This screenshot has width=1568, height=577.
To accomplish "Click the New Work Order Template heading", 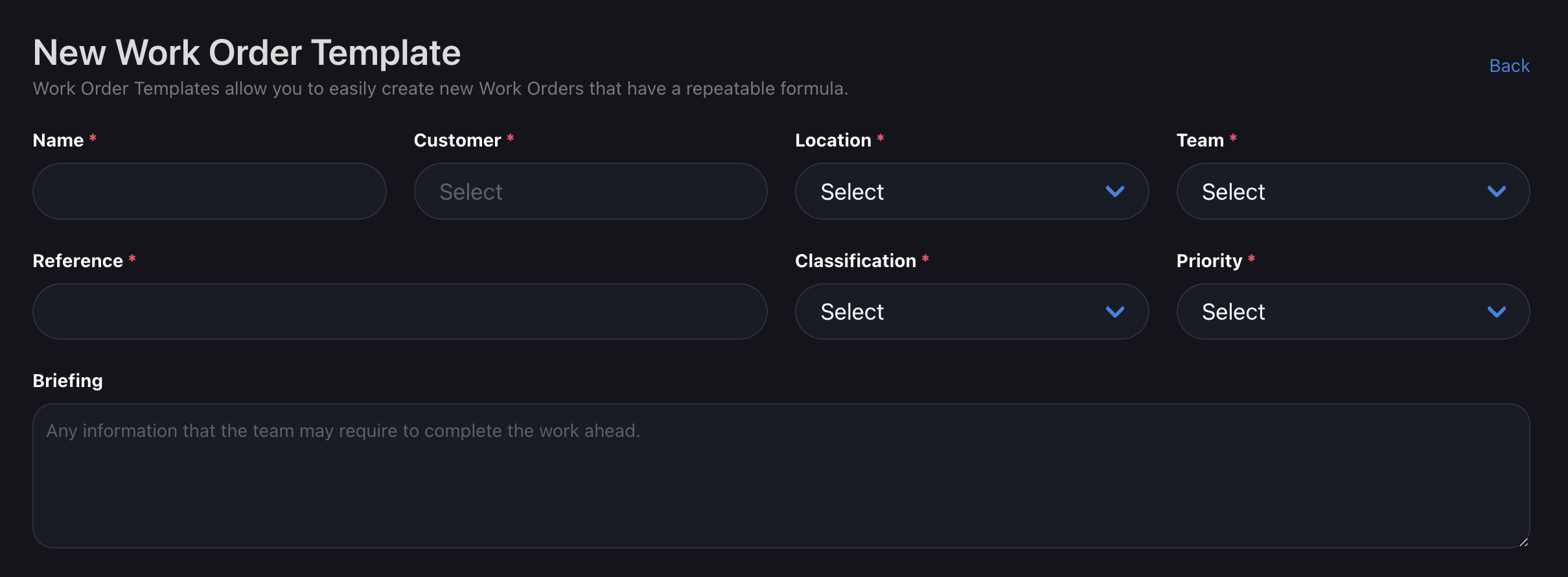I will click(247, 53).
